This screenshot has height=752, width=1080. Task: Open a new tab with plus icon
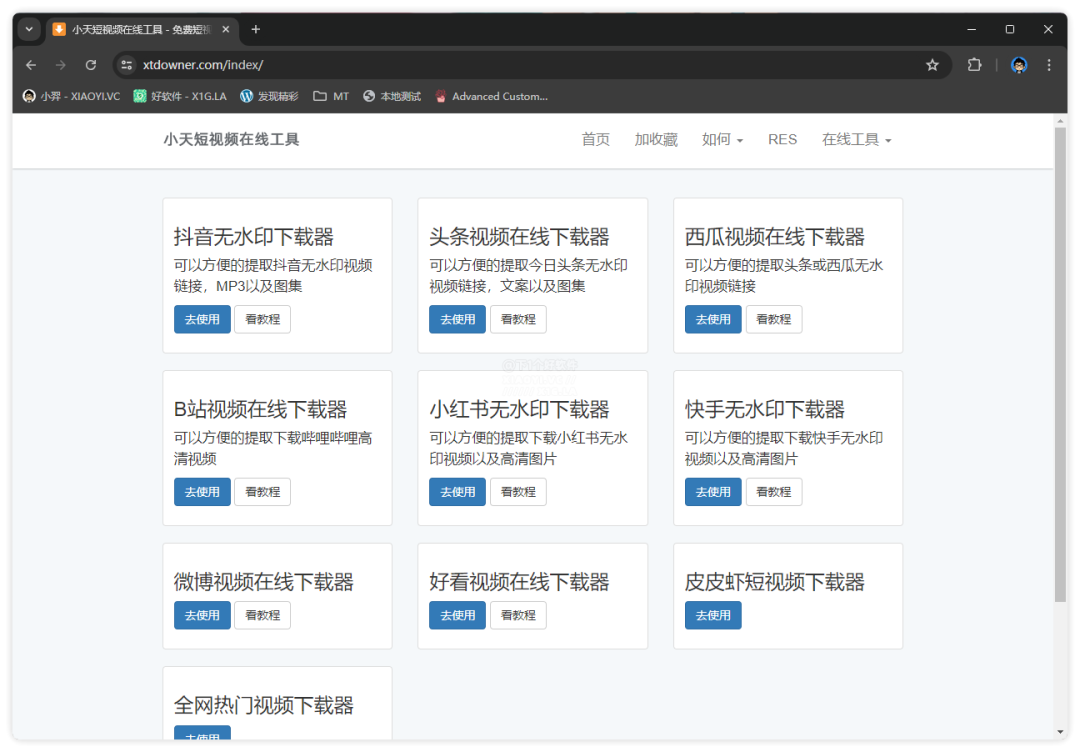click(x=256, y=29)
